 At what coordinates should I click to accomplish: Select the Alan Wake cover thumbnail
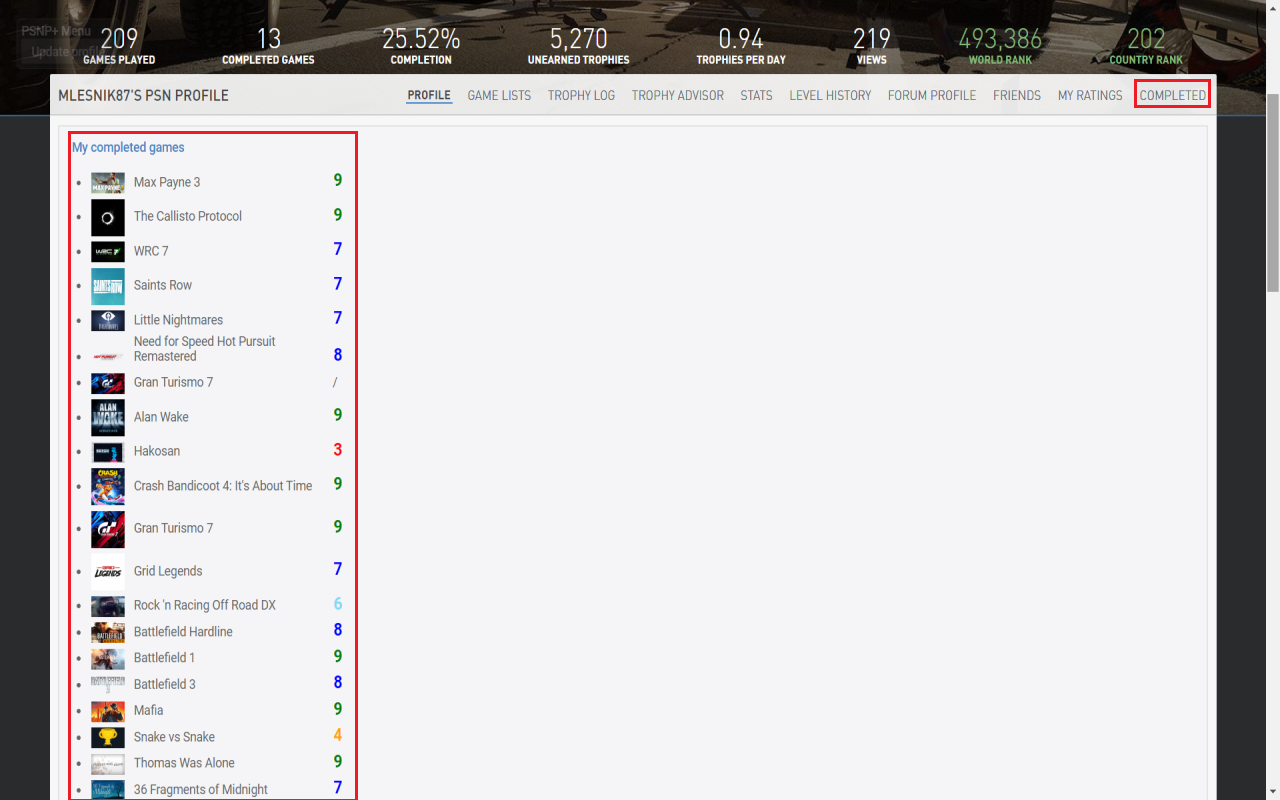pos(108,418)
